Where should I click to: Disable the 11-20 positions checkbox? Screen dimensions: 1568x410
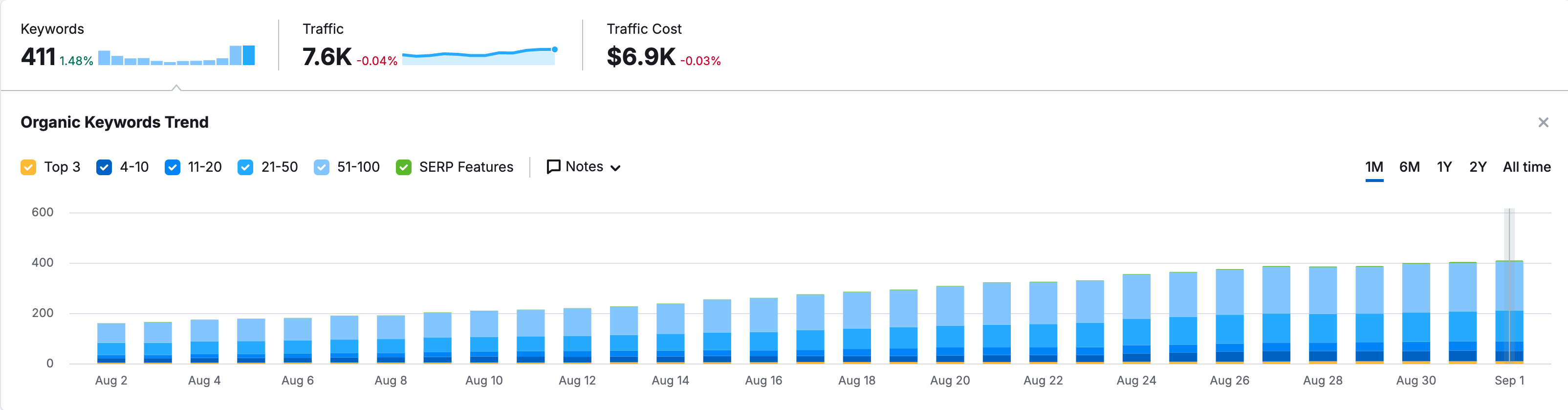pyautogui.click(x=172, y=167)
